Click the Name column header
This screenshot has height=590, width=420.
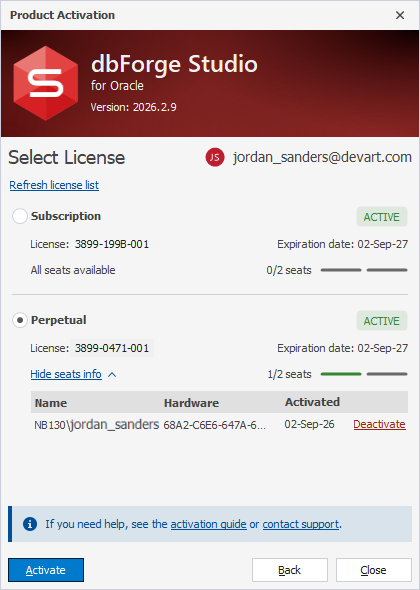pyautogui.click(x=51, y=403)
